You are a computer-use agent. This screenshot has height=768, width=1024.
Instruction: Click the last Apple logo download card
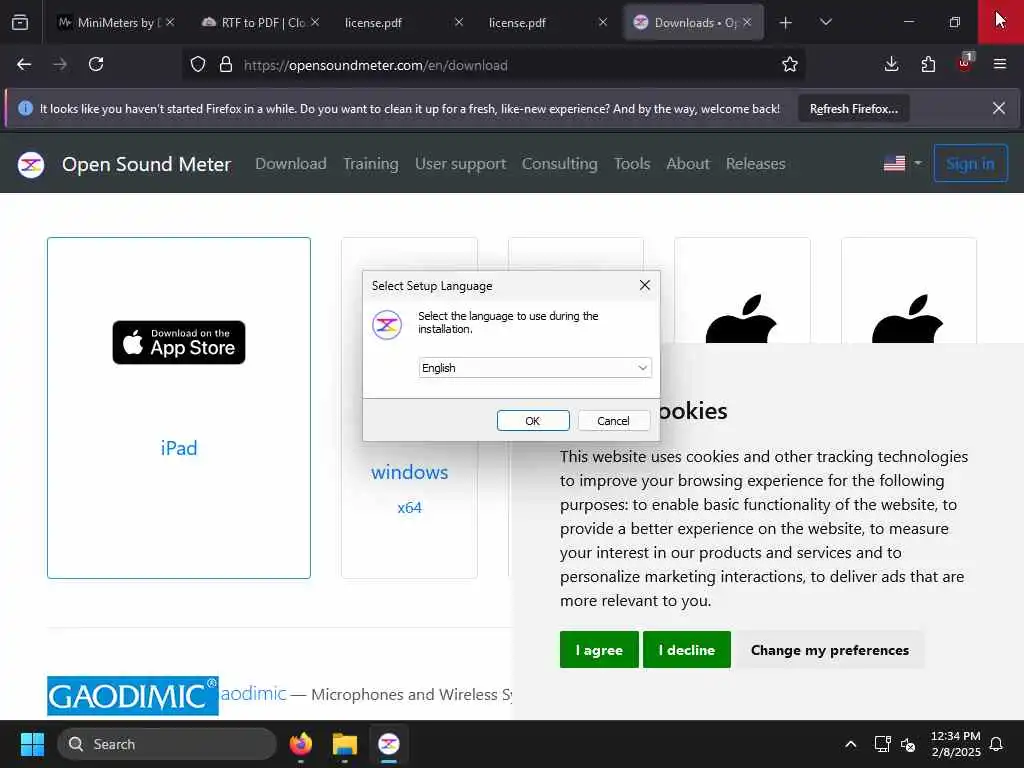908,319
